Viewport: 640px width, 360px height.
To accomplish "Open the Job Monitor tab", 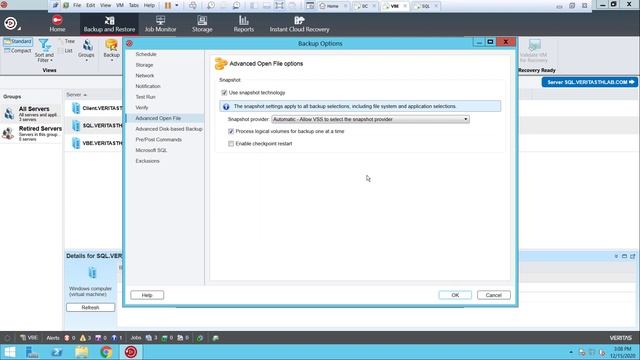I will (x=160, y=24).
